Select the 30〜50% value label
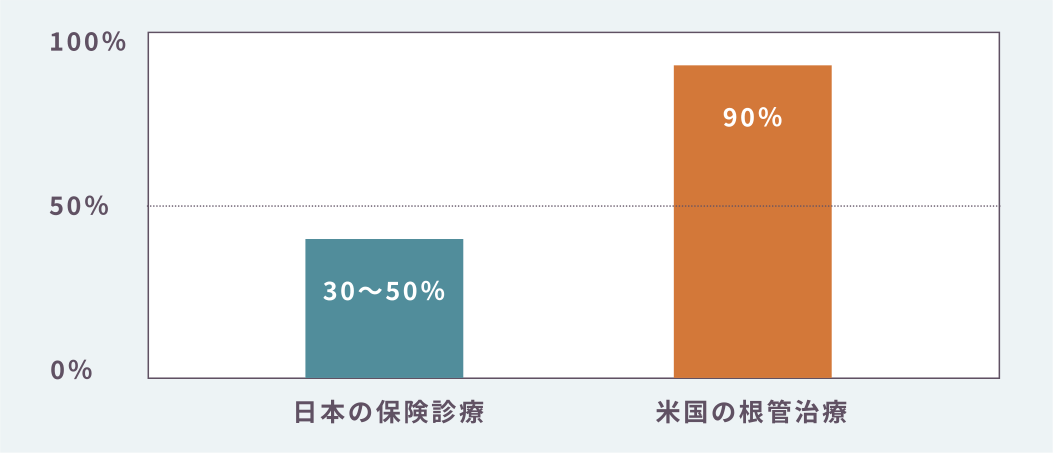 (x=384, y=292)
